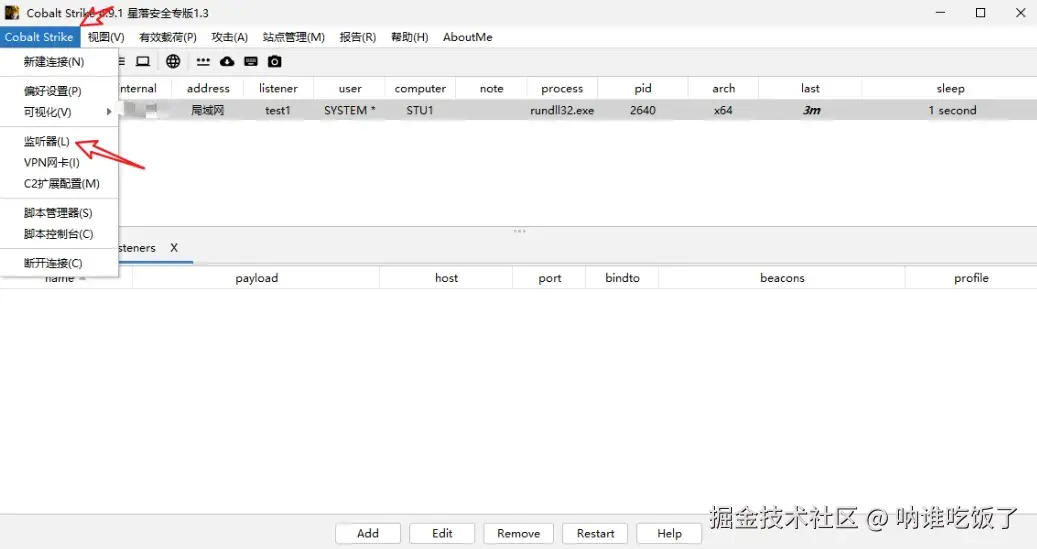Screen dimensions: 1037x549
Task: Click the cloud download toolbar icon
Action: tap(227, 62)
